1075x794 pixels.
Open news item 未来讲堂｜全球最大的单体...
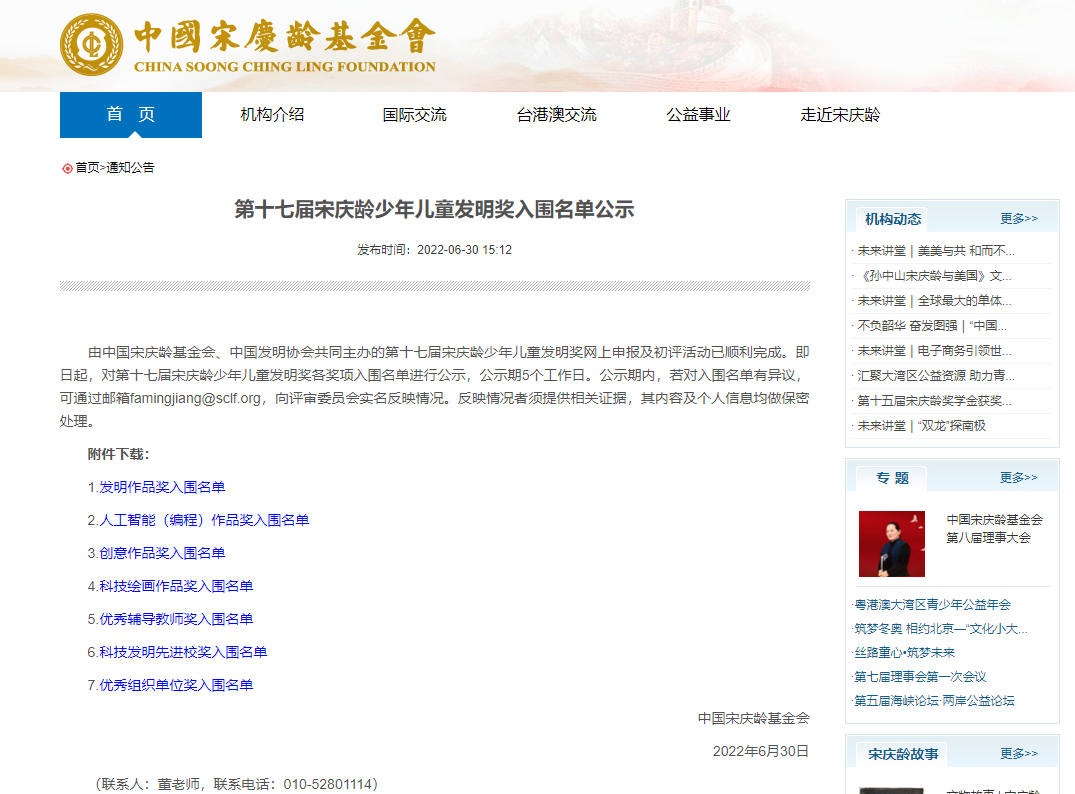(x=934, y=300)
